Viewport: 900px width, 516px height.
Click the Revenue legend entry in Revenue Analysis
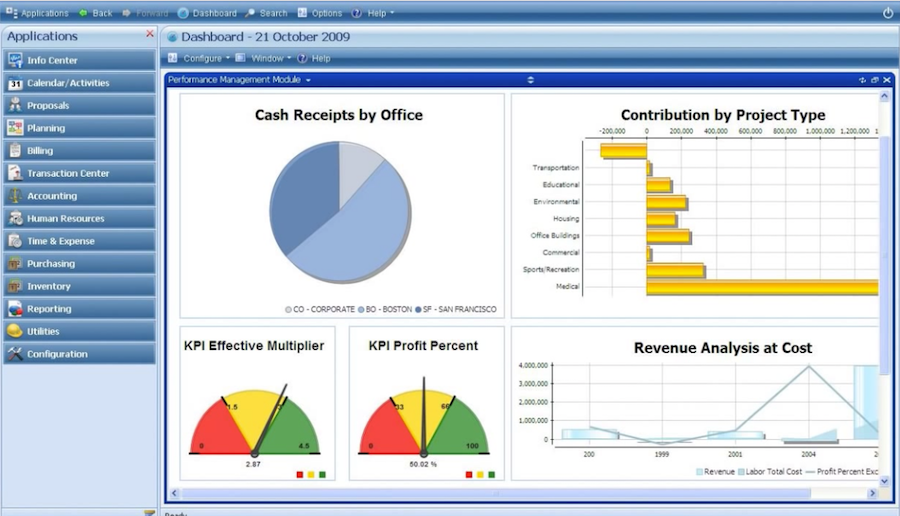715,472
